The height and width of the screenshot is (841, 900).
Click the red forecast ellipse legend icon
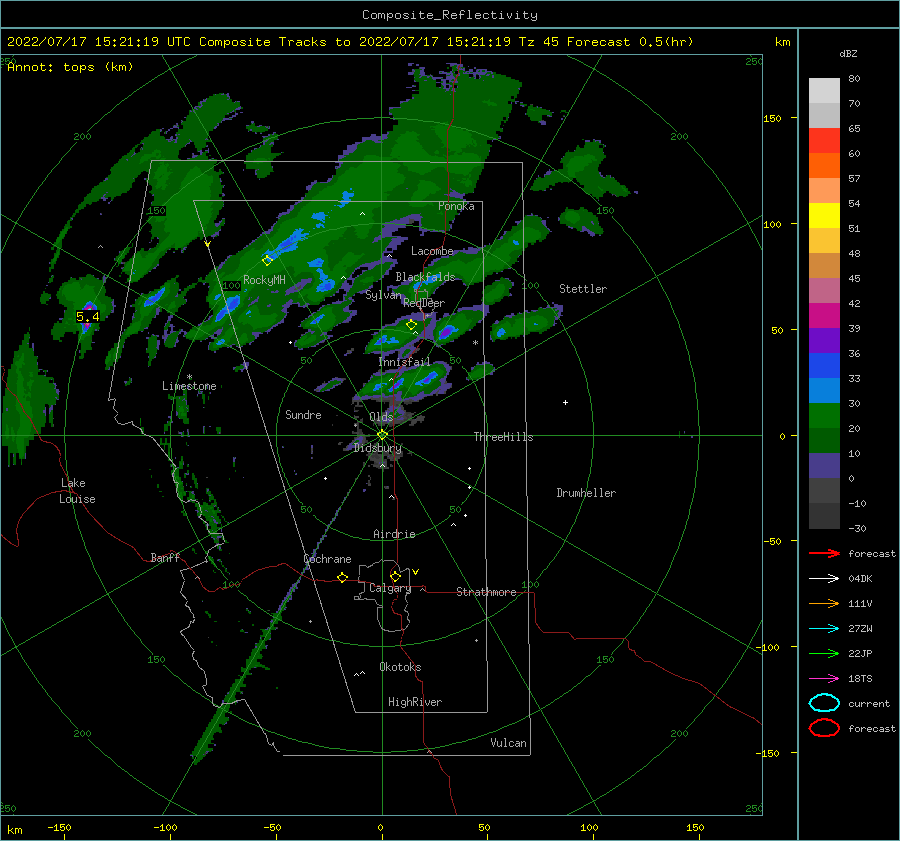click(824, 728)
